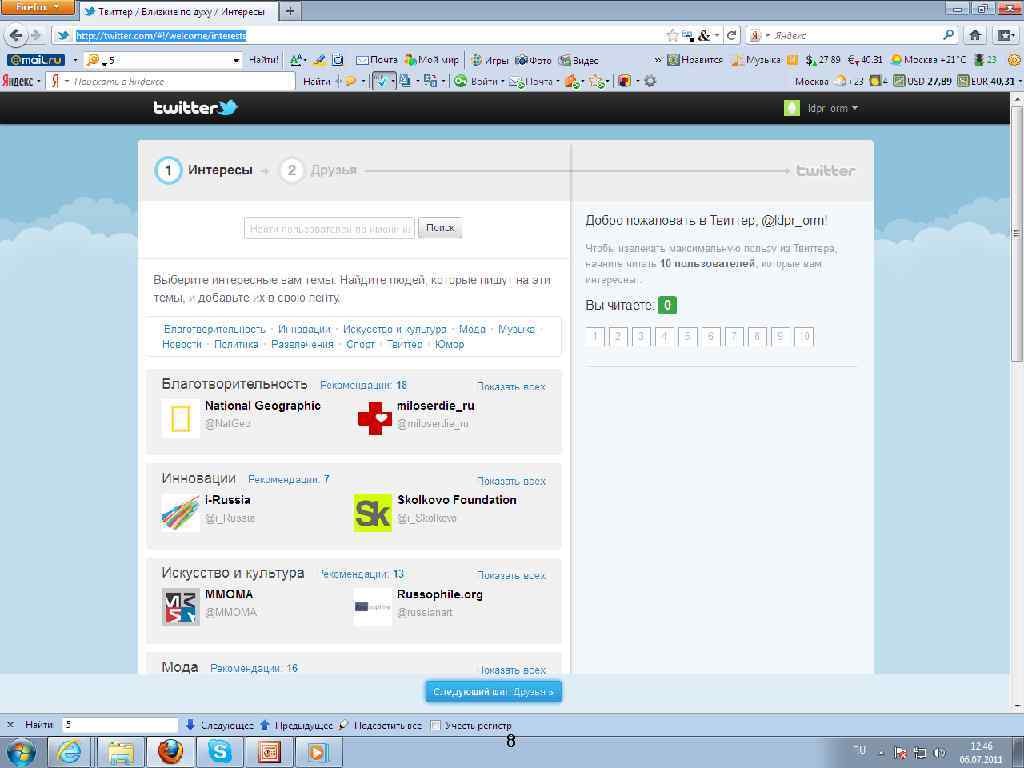Open Мой мир in the Mail.ru toolbar

(x=432, y=60)
